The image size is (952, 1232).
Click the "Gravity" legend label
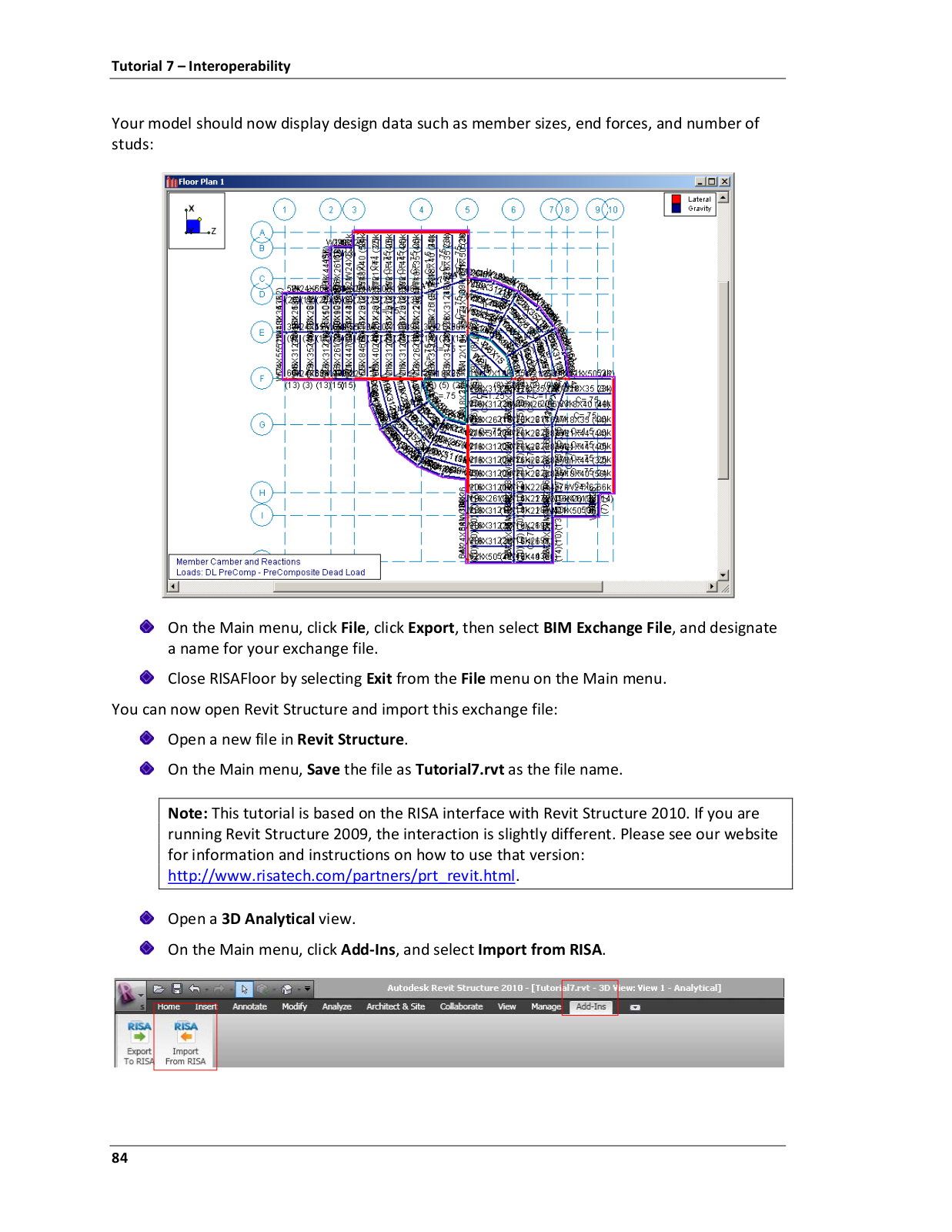tap(700, 209)
